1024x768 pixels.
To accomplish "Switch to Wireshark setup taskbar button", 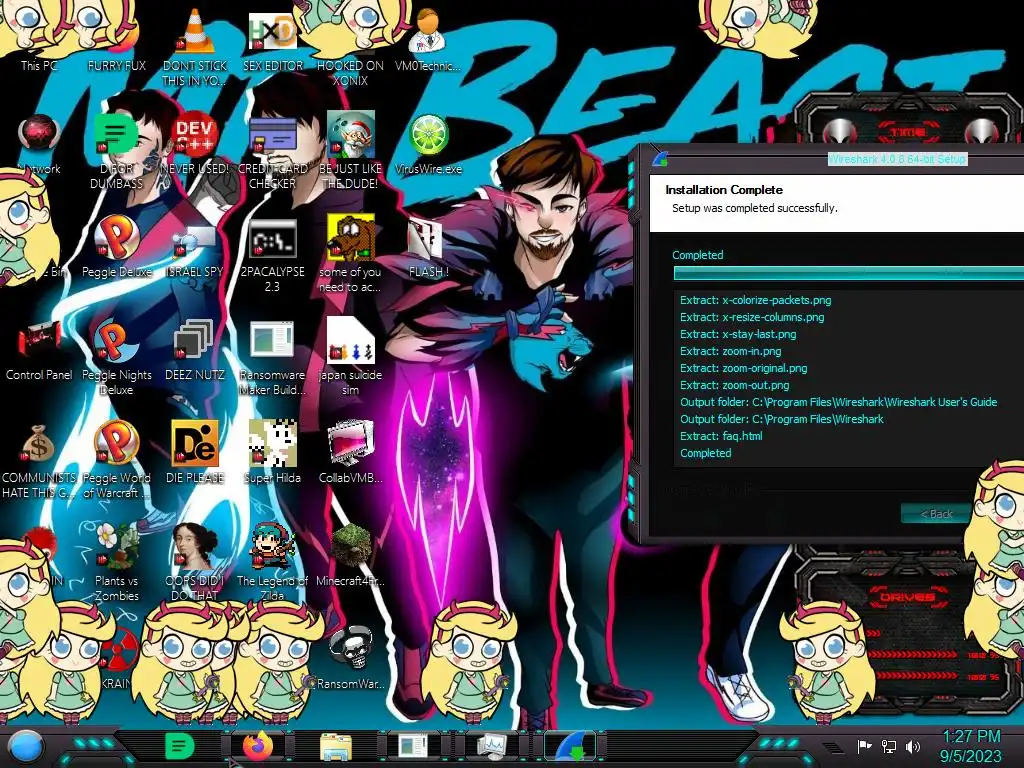I will [x=571, y=746].
